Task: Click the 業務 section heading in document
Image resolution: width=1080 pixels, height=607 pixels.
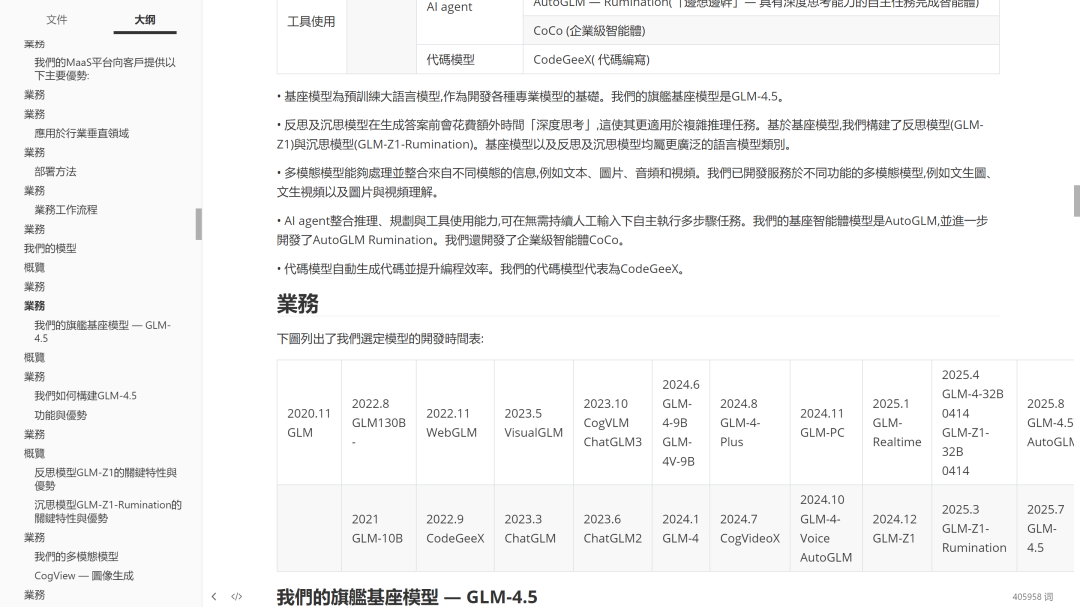Action: pos(298,304)
